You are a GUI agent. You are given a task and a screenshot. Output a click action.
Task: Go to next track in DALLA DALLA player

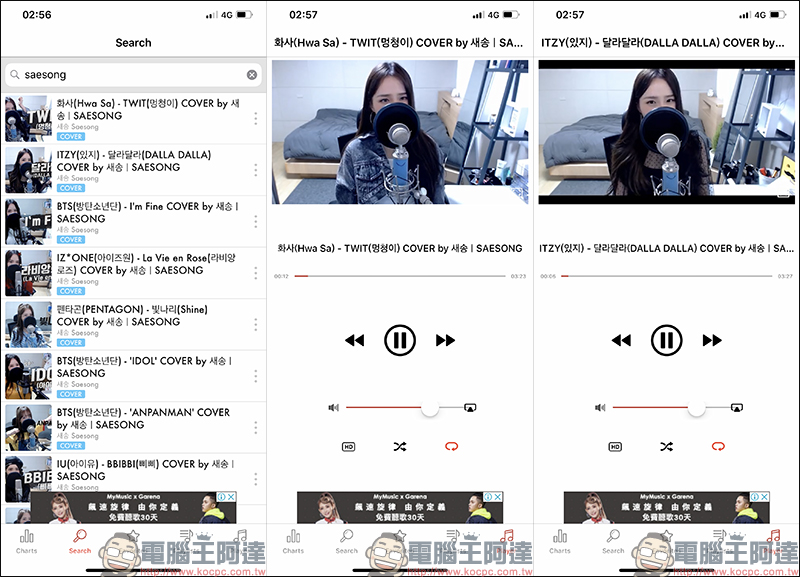712,340
